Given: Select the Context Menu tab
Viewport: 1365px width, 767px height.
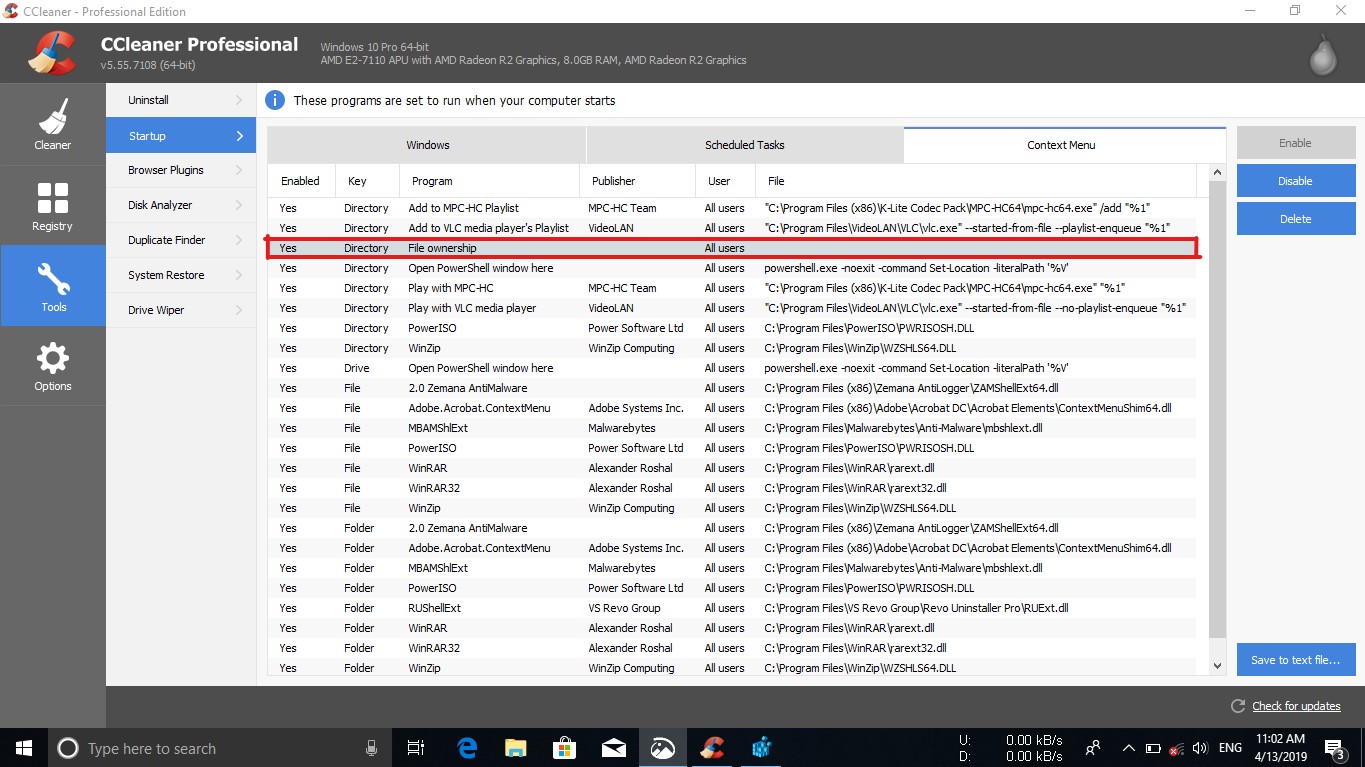Looking at the screenshot, I should pos(1064,145).
